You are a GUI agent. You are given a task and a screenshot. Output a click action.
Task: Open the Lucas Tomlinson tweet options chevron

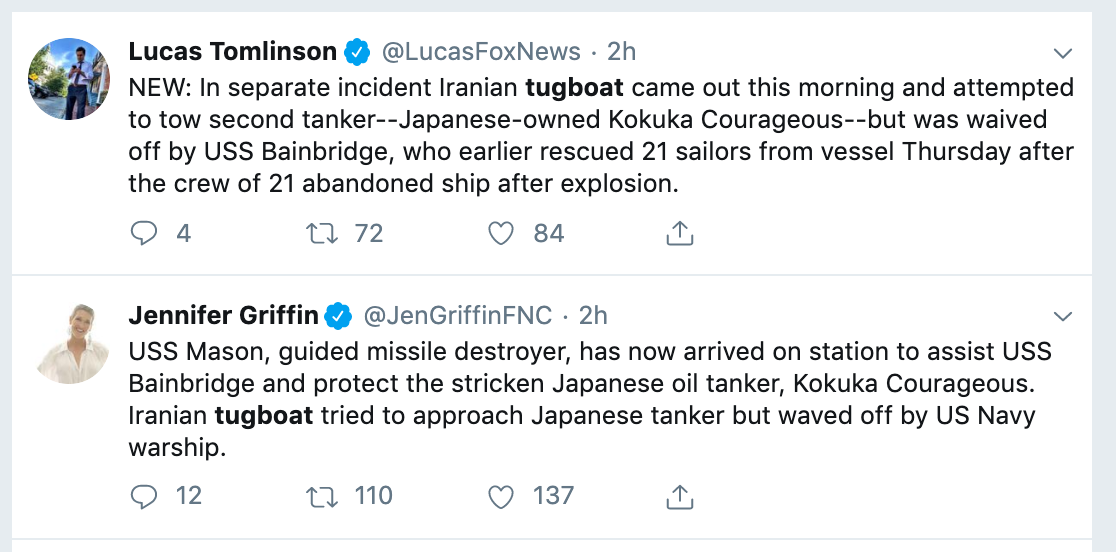click(1063, 53)
